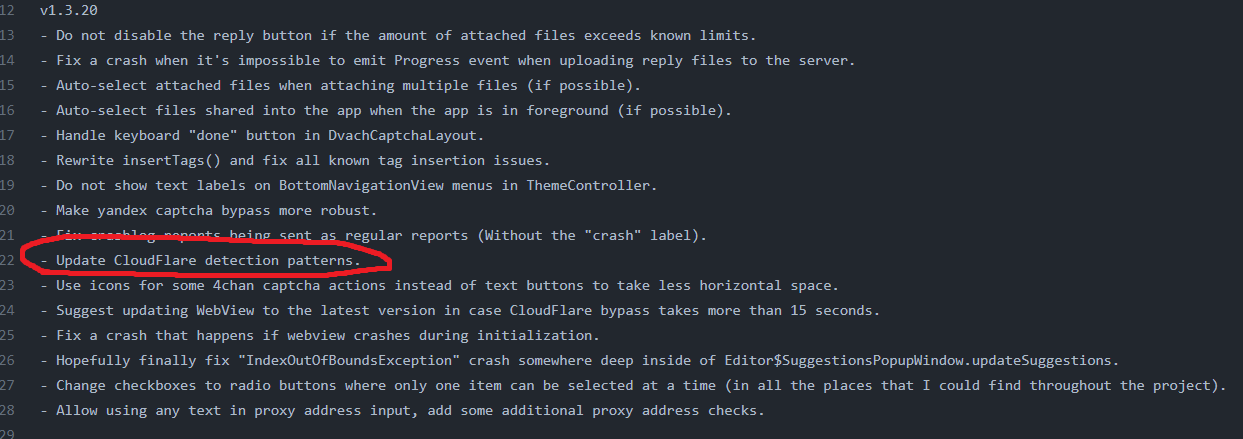
Task: Click the insertTags() text on line 18
Action: point(166,160)
